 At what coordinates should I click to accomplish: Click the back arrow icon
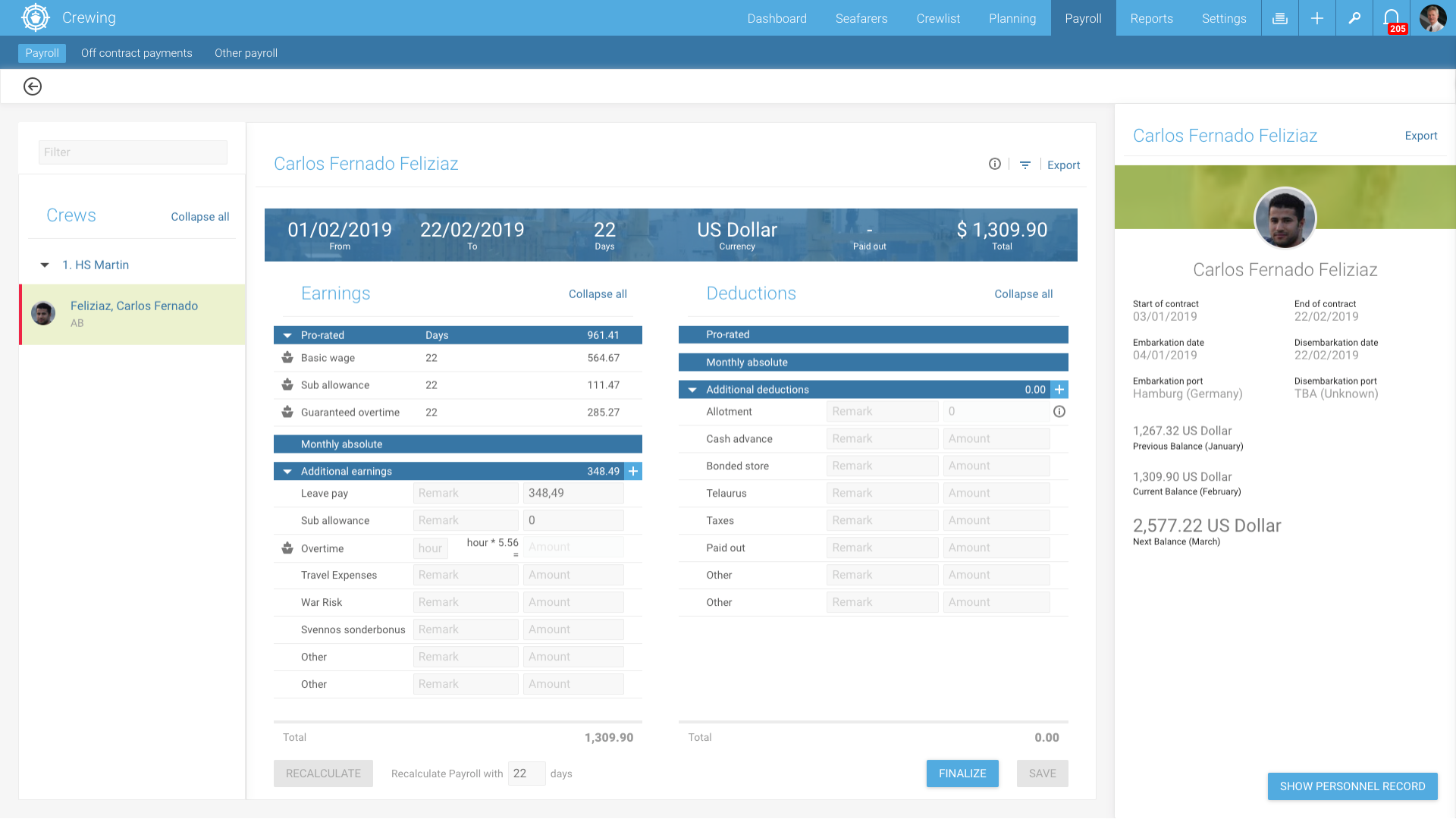pos(32,86)
